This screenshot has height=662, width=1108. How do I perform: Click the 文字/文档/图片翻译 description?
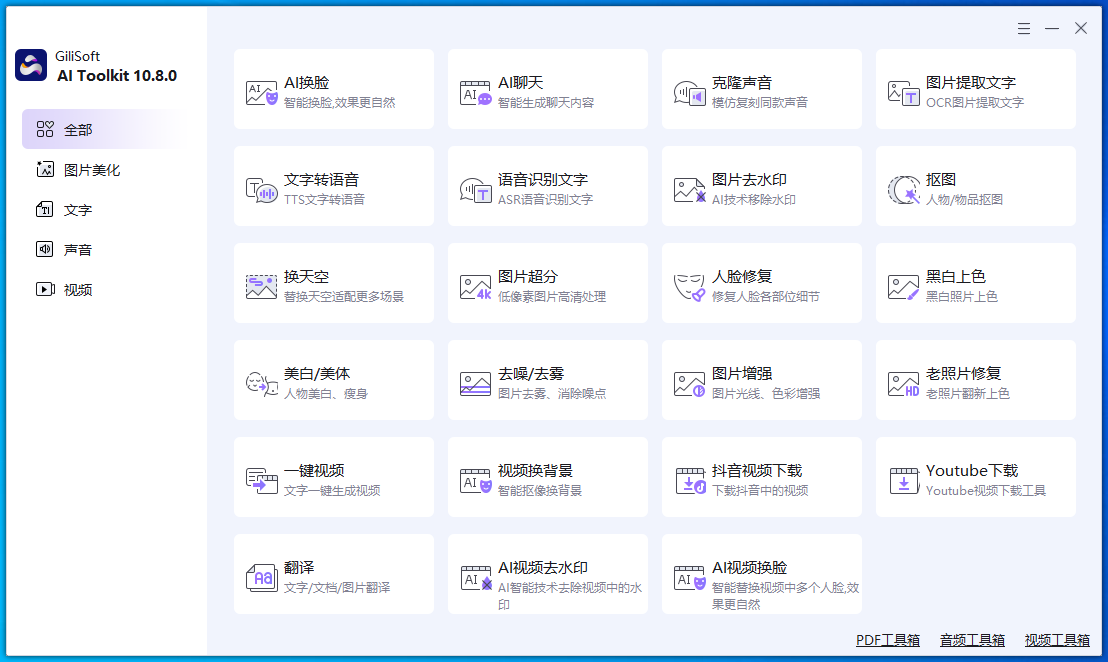[x=337, y=587]
